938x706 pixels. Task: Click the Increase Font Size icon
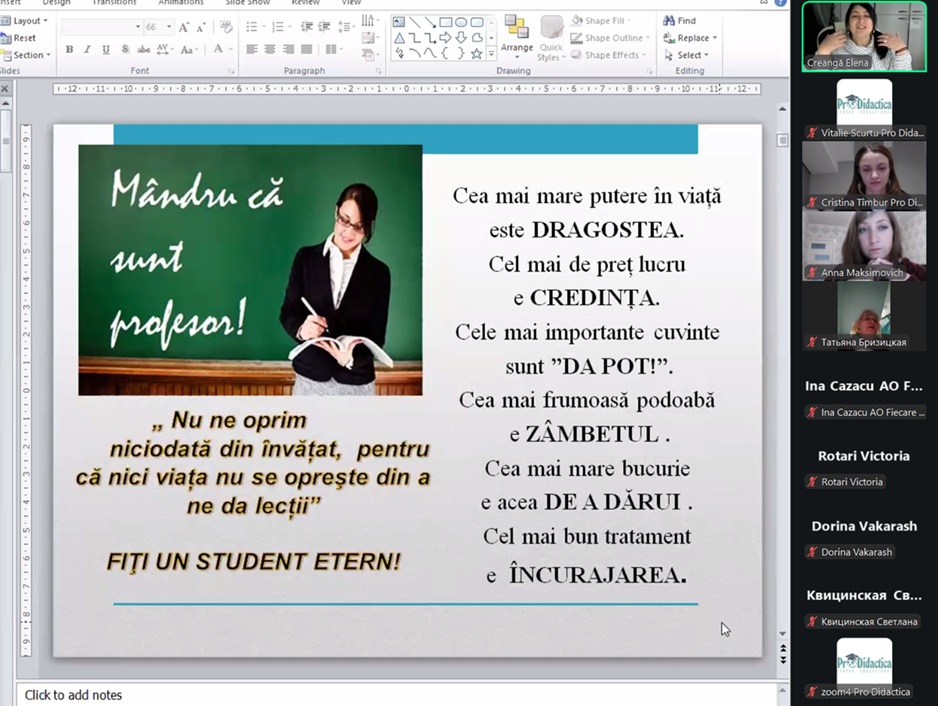184,27
